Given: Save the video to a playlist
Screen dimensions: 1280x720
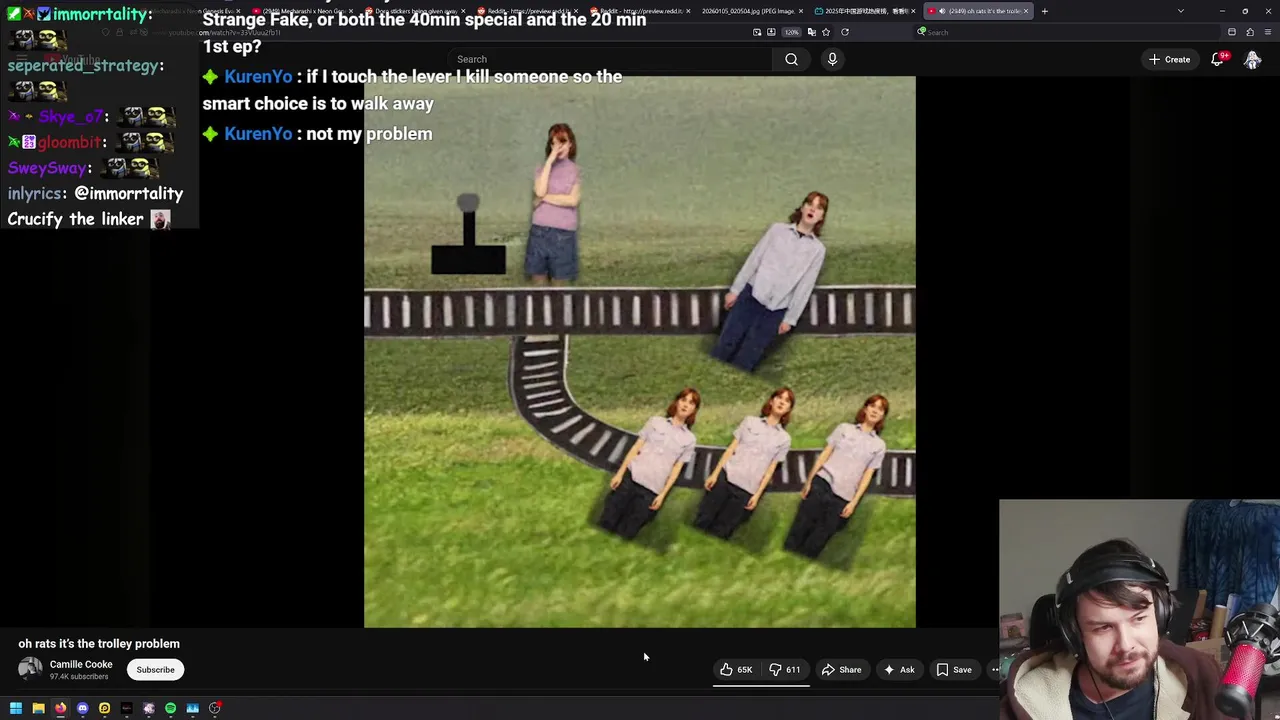Looking at the screenshot, I should coord(954,670).
